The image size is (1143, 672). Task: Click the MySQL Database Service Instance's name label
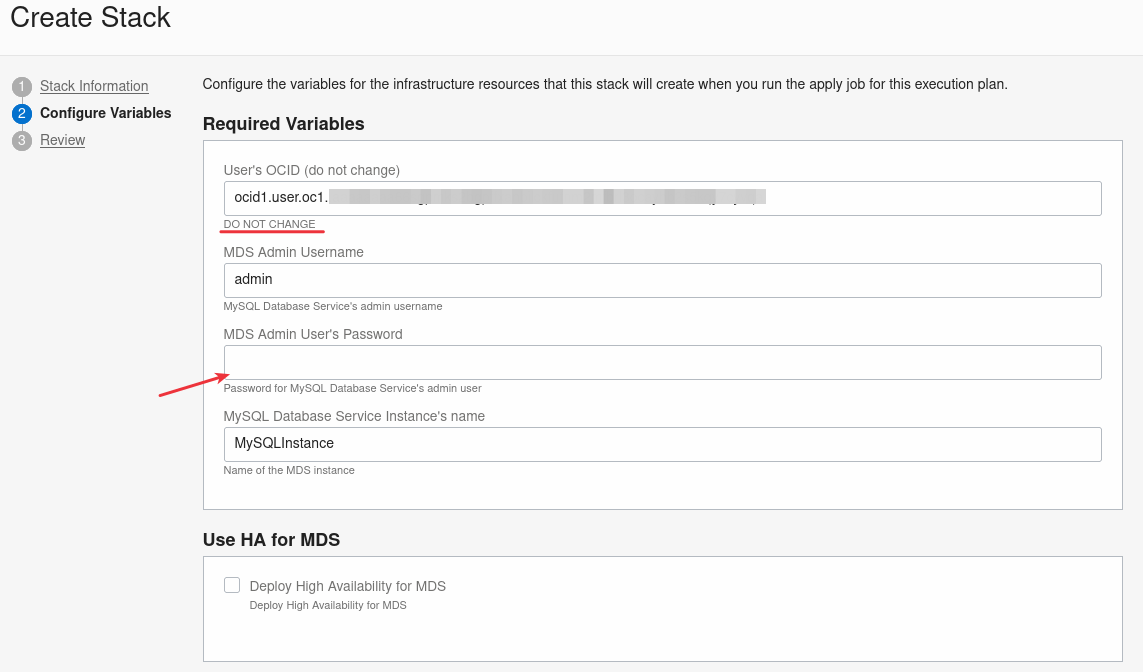point(354,416)
